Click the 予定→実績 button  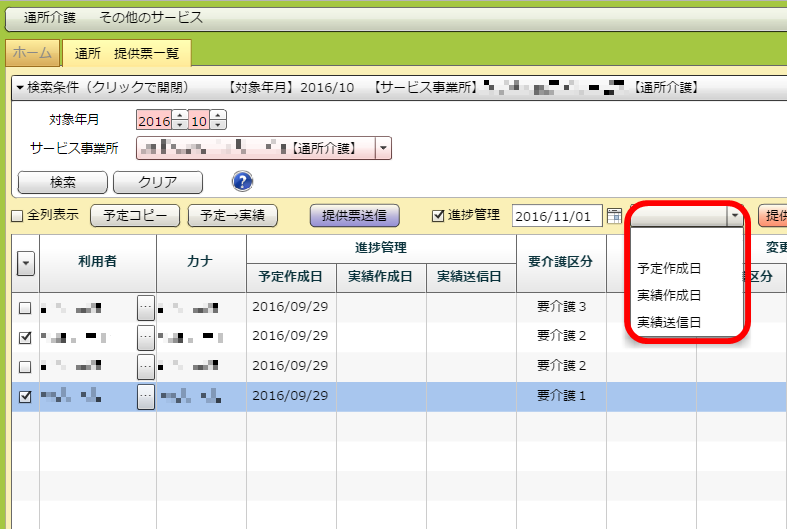pyautogui.click(x=240, y=215)
